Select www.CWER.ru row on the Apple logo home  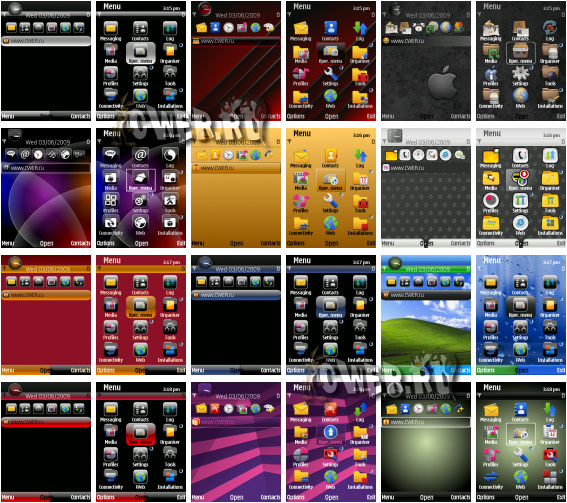pyautogui.click(x=426, y=41)
